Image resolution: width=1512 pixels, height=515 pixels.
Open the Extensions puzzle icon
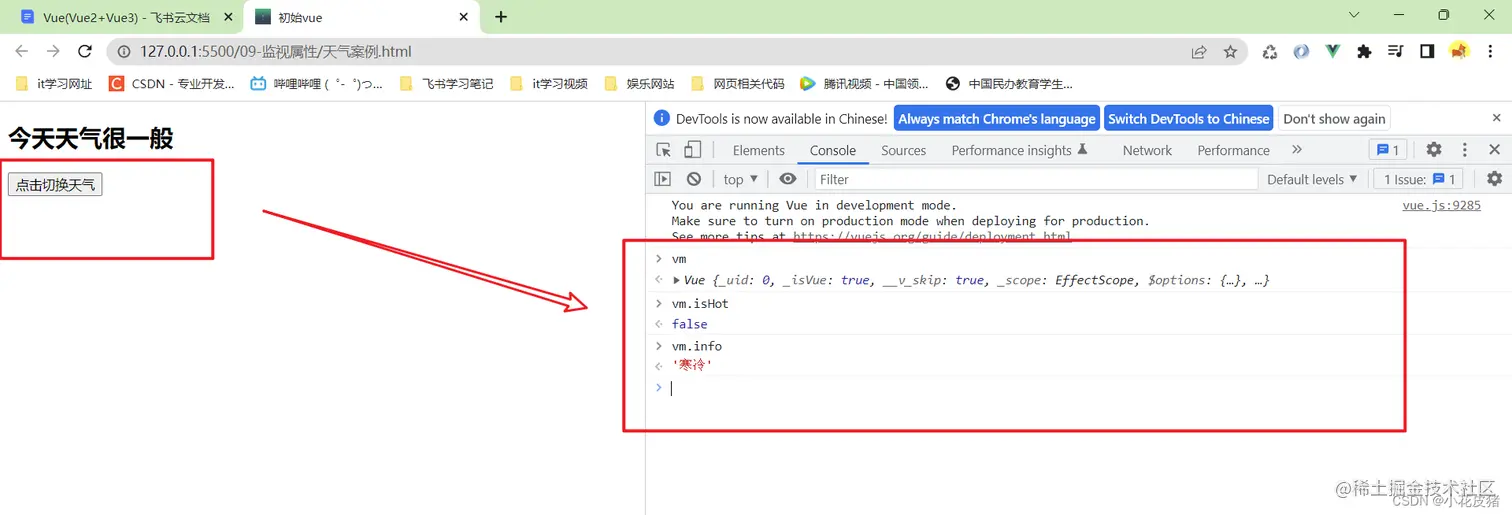click(1364, 52)
